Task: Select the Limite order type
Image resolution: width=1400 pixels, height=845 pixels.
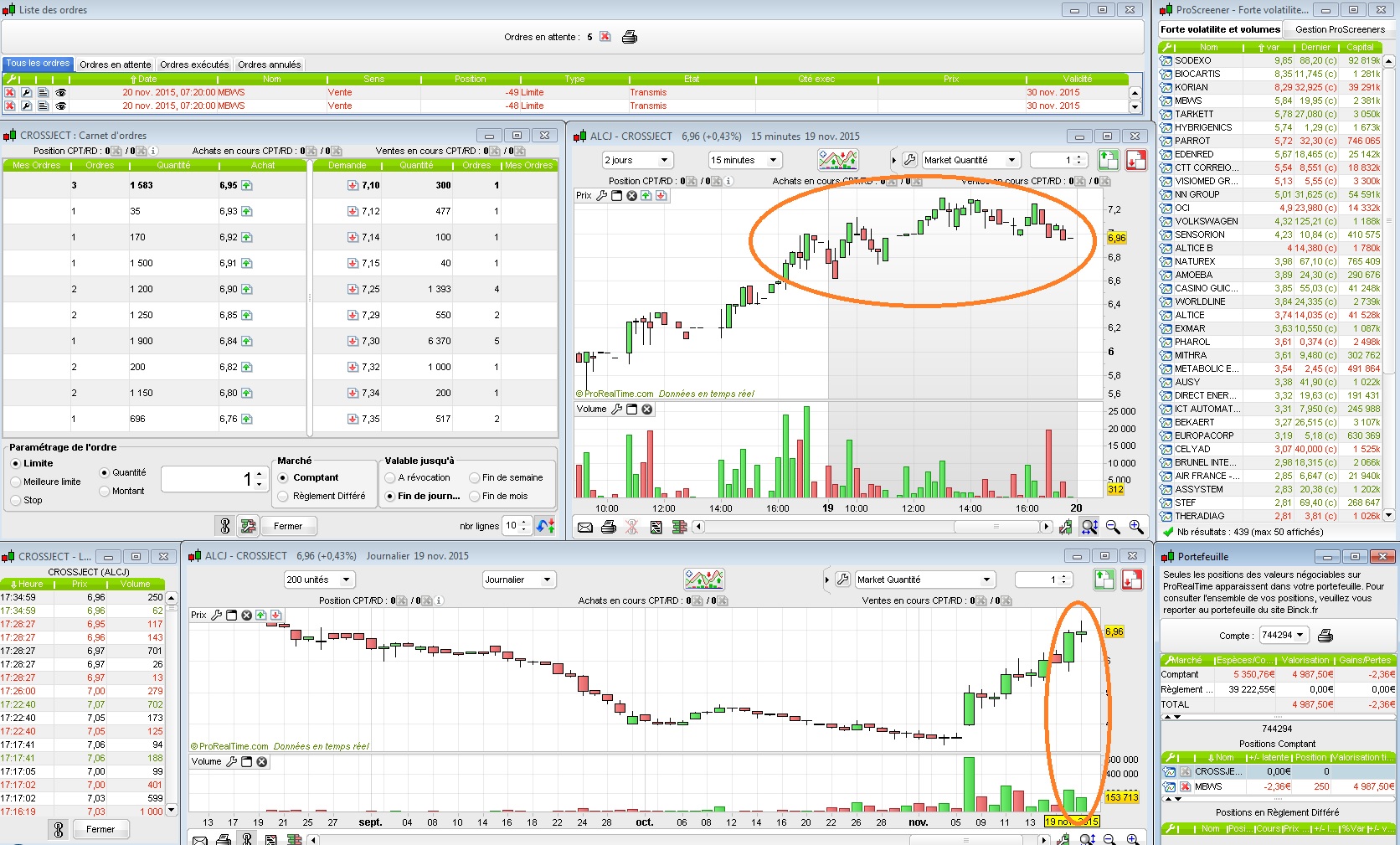Action: [x=16, y=463]
